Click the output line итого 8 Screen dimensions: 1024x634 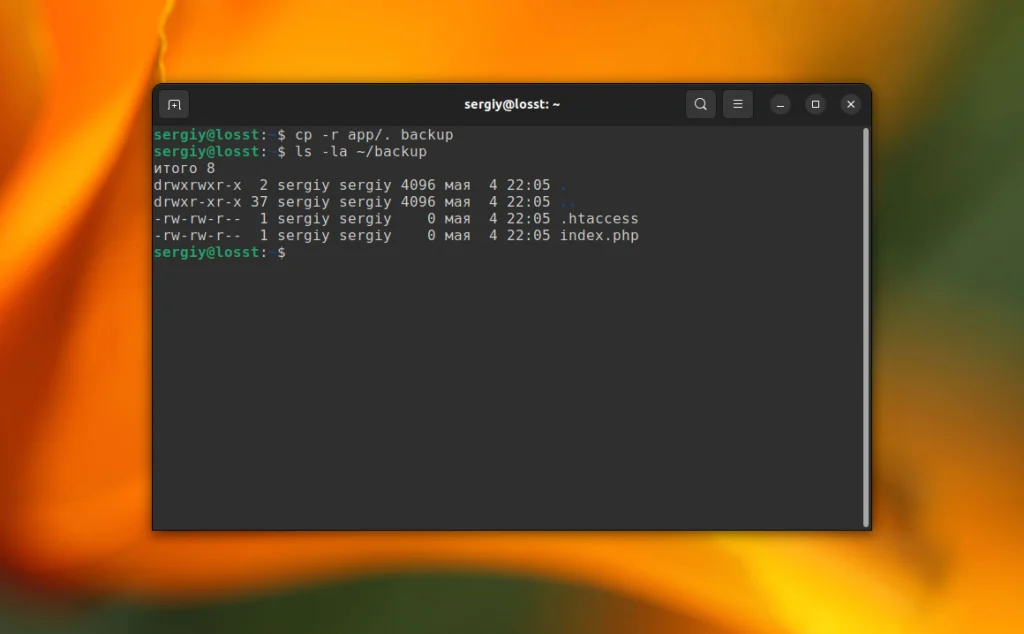point(182,168)
